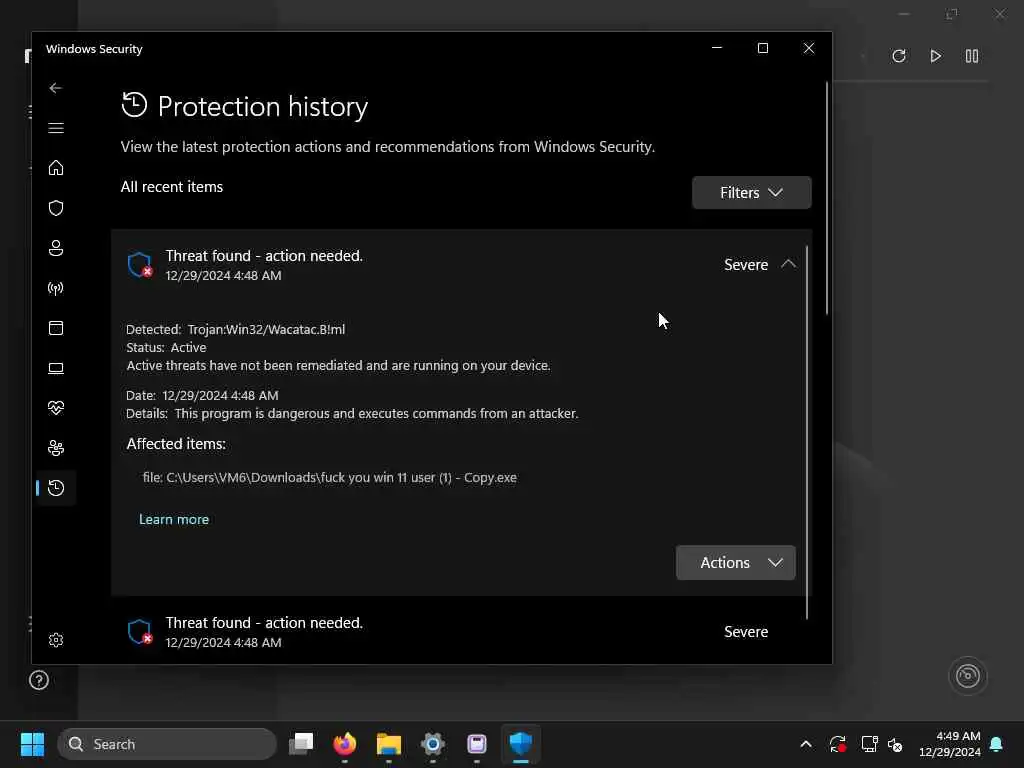This screenshot has width=1024, height=768.
Task: Click the threat list inner scrollbar
Action: [807, 432]
